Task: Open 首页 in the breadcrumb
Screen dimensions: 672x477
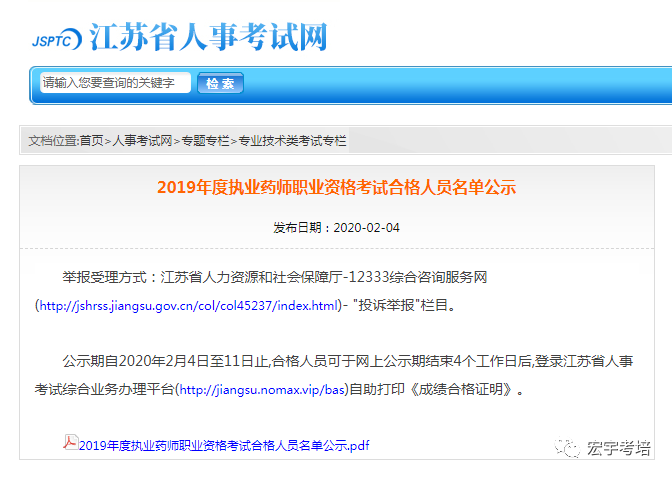Action: coord(91,141)
